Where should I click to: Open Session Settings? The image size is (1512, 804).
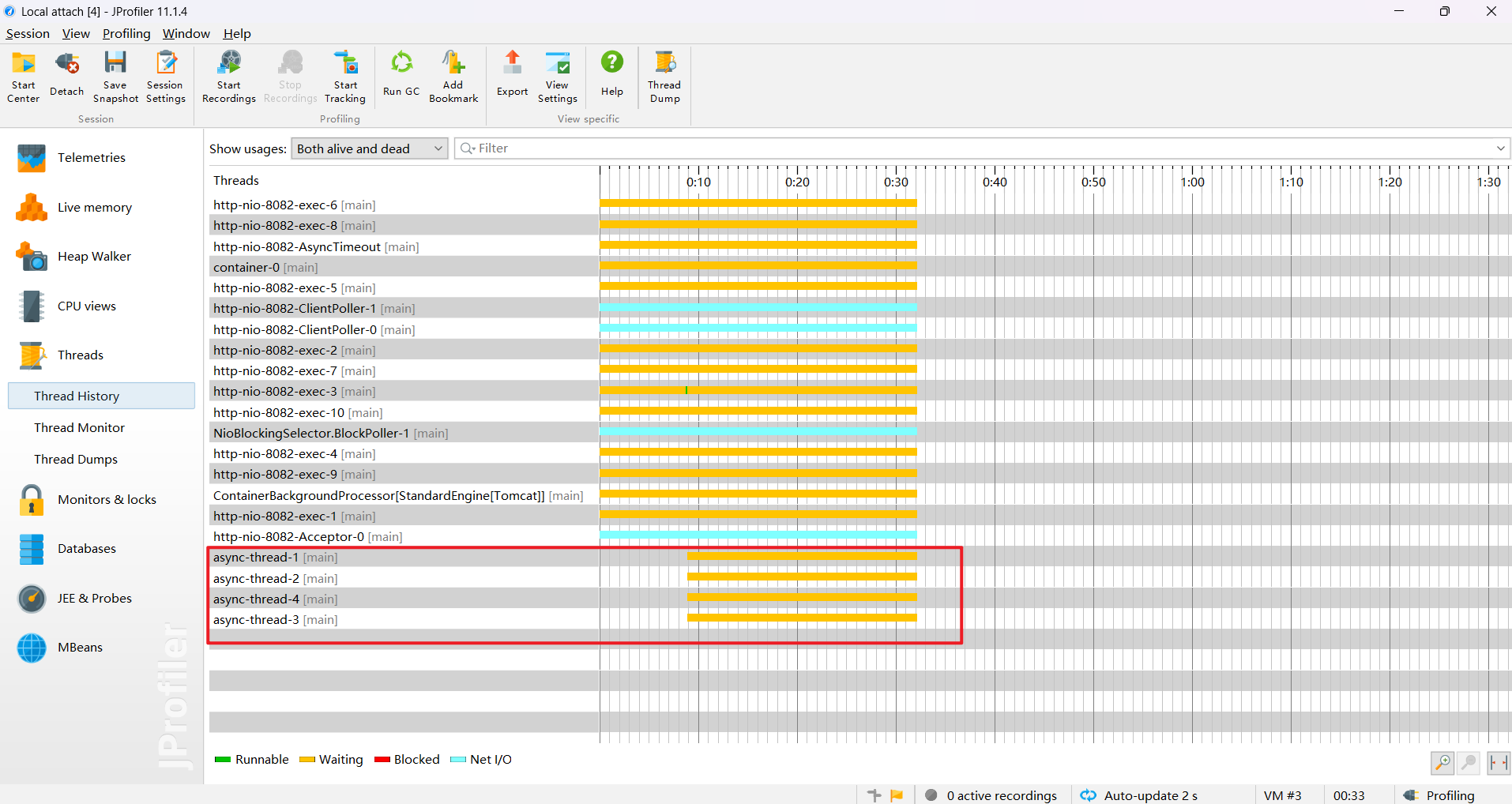(x=166, y=77)
